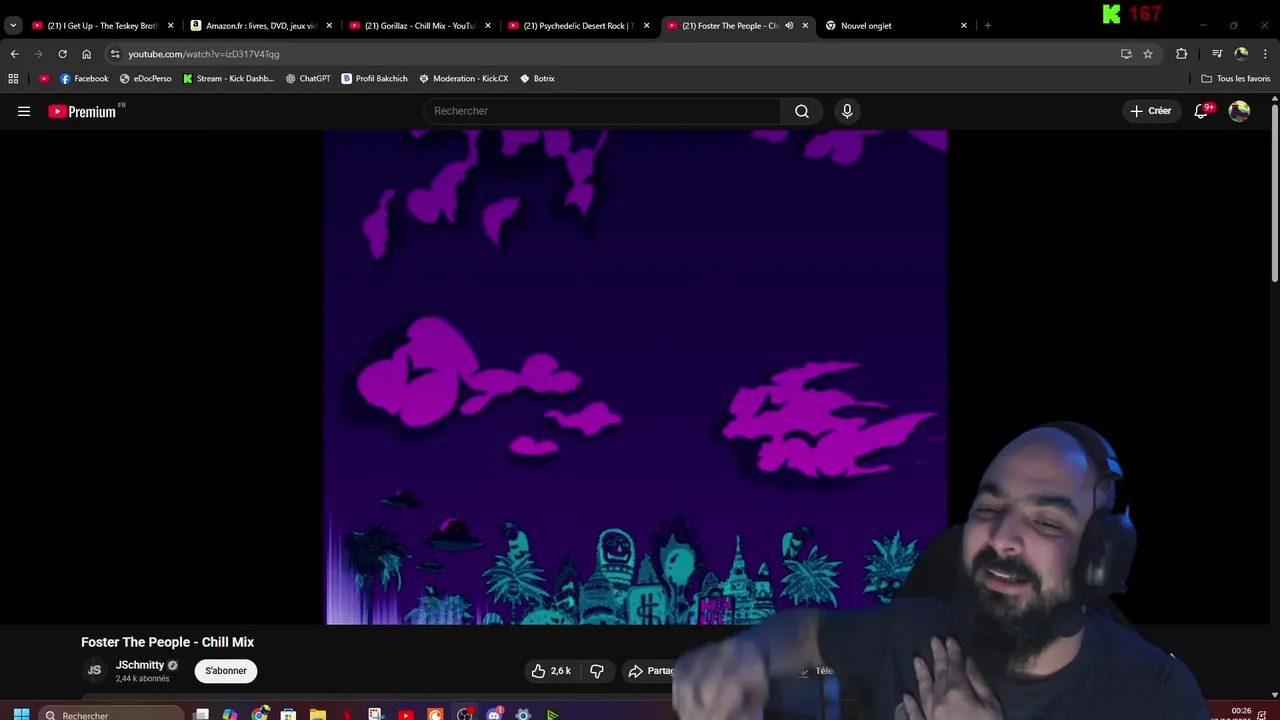
Task: Click the magnifier search button
Action: click(802, 111)
